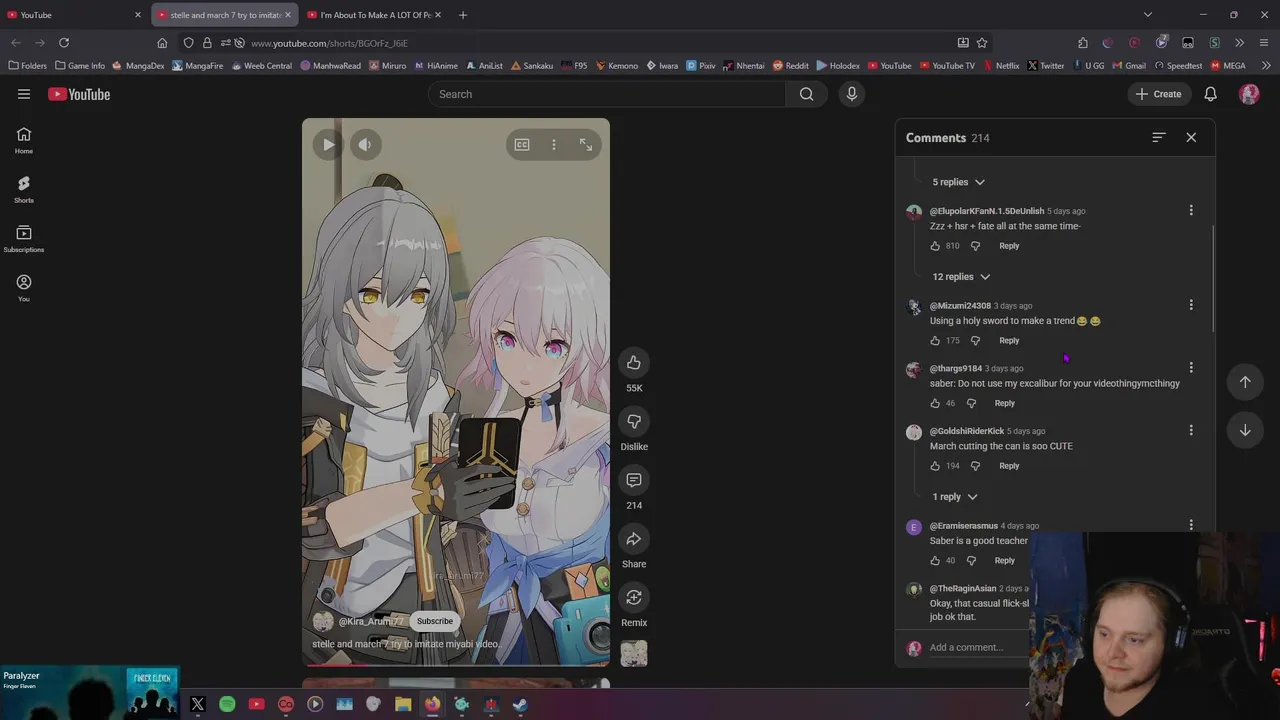The width and height of the screenshot is (1280, 720).
Task: Like the comment by @thargs9184
Action: (x=935, y=404)
